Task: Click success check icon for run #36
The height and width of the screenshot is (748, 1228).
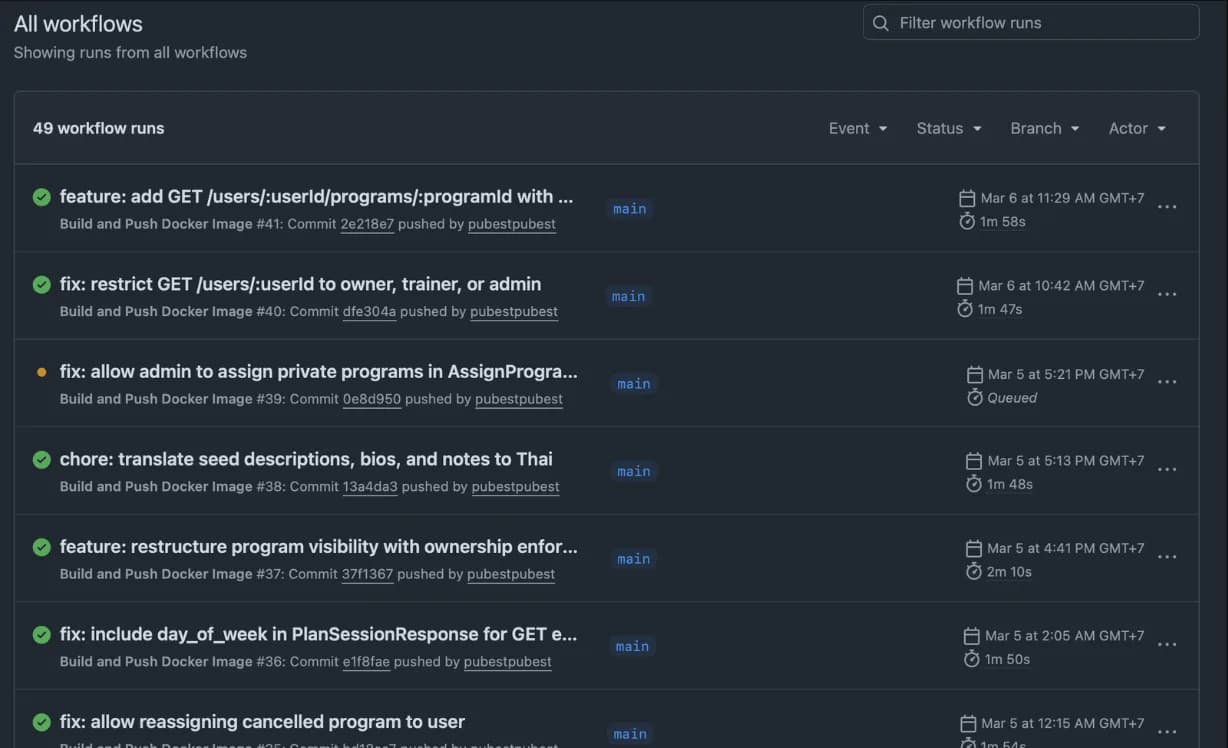Action: (x=42, y=635)
